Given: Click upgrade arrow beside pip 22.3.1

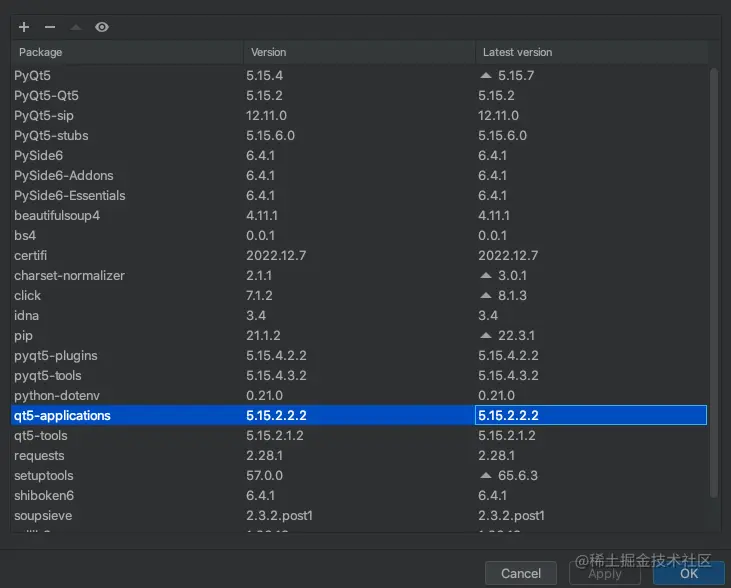Looking at the screenshot, I should pyautogui.click(x=486, y=335).
